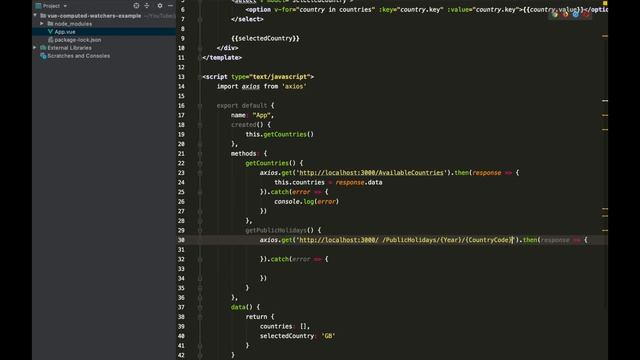Click the collapse all icon in Project panel
Image resolution: width=640 pixels, height=360 pixels.
[147, 6]
